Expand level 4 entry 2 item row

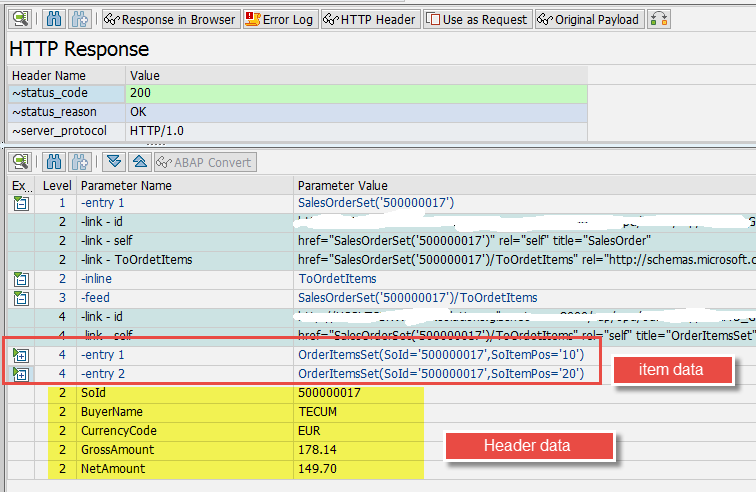point(20,374)
